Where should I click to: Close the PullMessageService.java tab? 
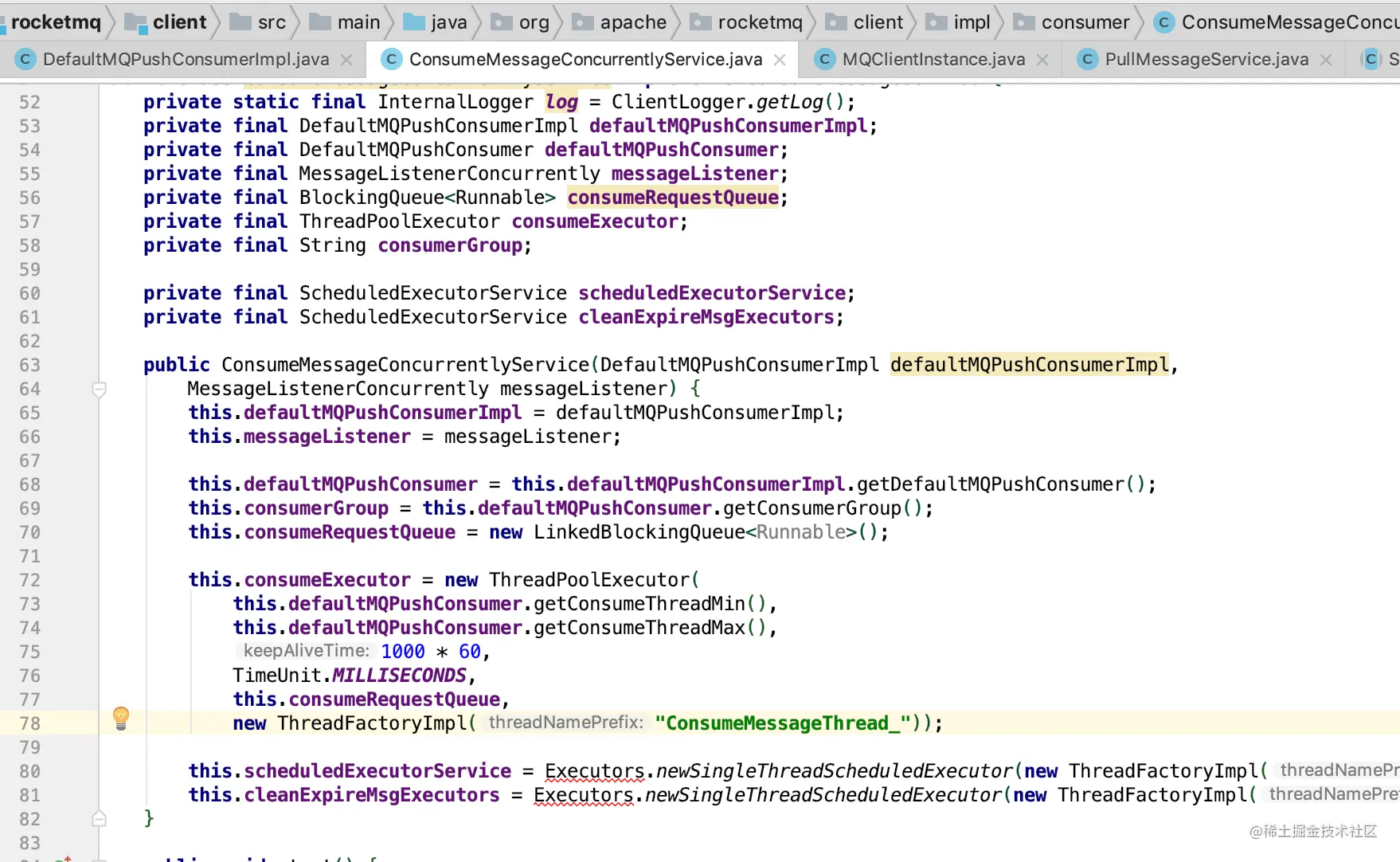(x=1326, y=60)
